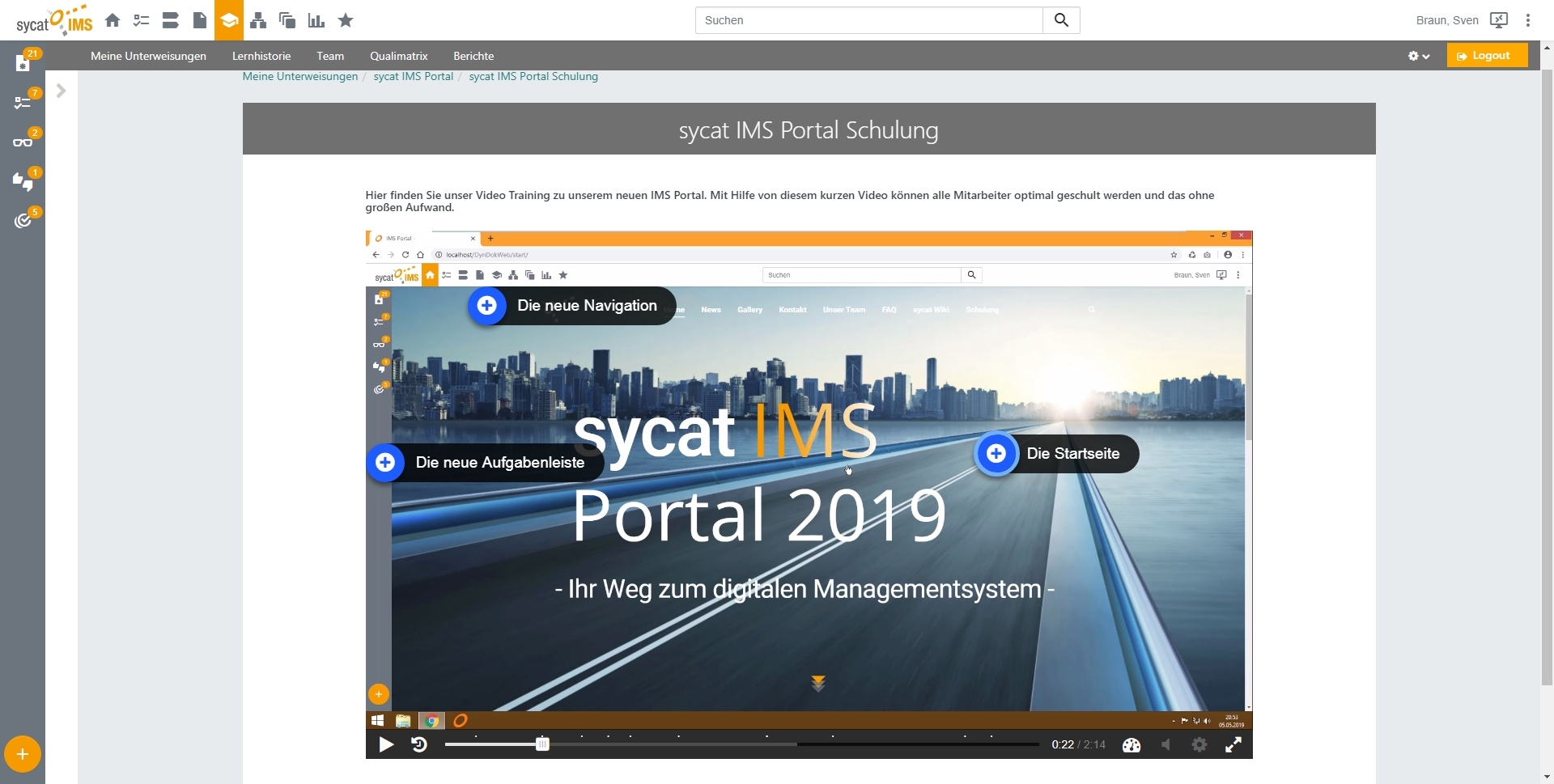Open the overlapping windows icon in top toolbar

(287, 20)
